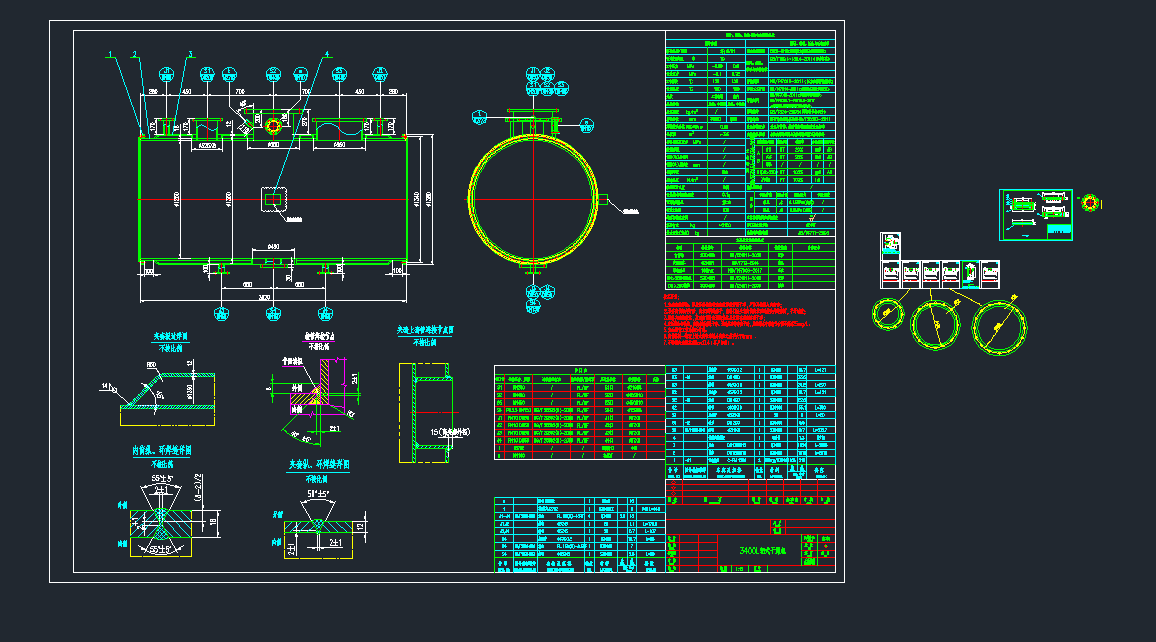The image size is (1156, 642).
Task: Click the small red-green circle beside thumbnail sheet
Action: pos(1091,202)
